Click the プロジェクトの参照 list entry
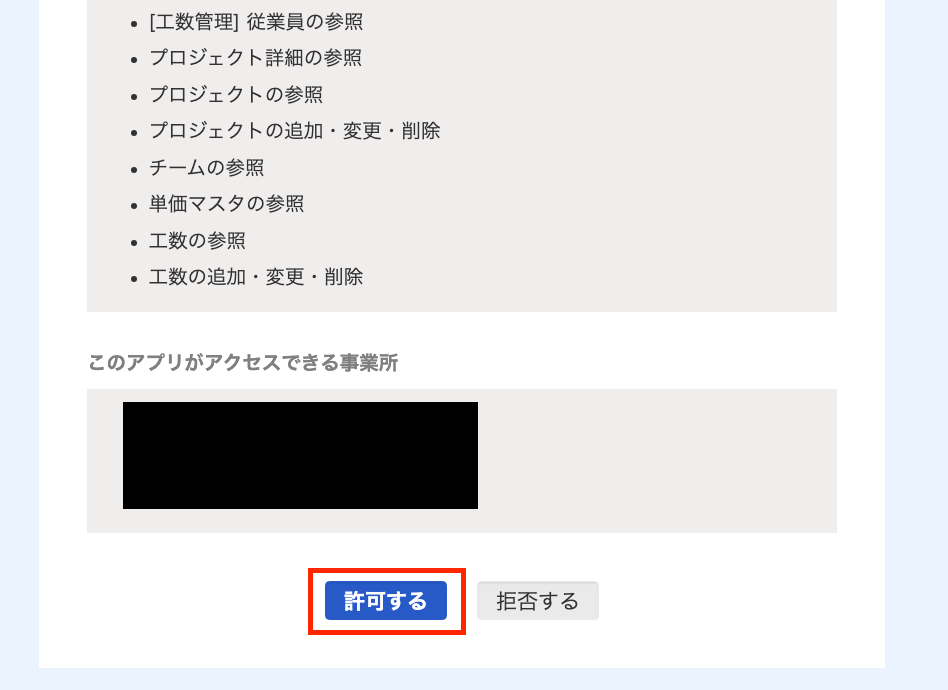948x690 pixels. tap(236, 94)
